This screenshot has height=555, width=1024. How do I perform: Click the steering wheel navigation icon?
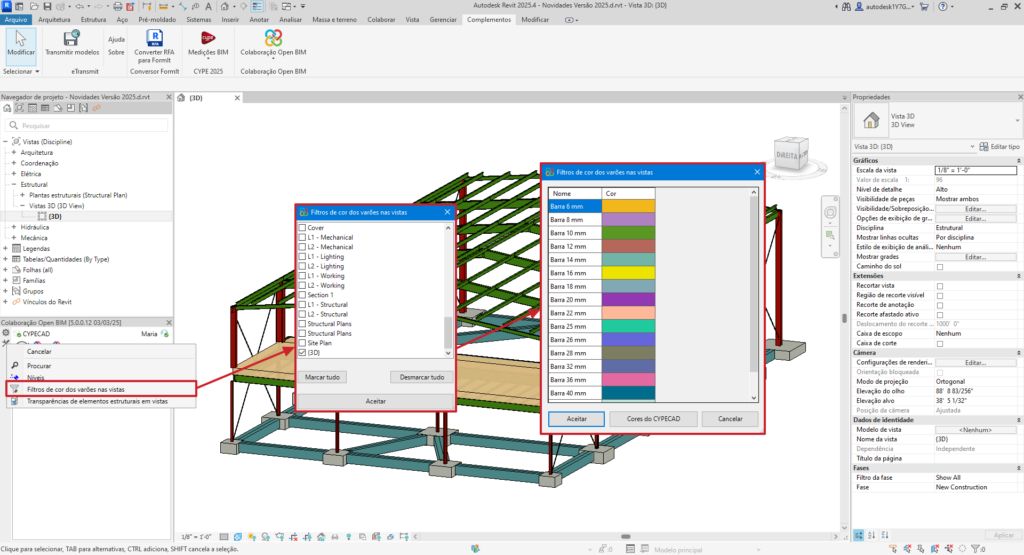(x=830, y=213)
